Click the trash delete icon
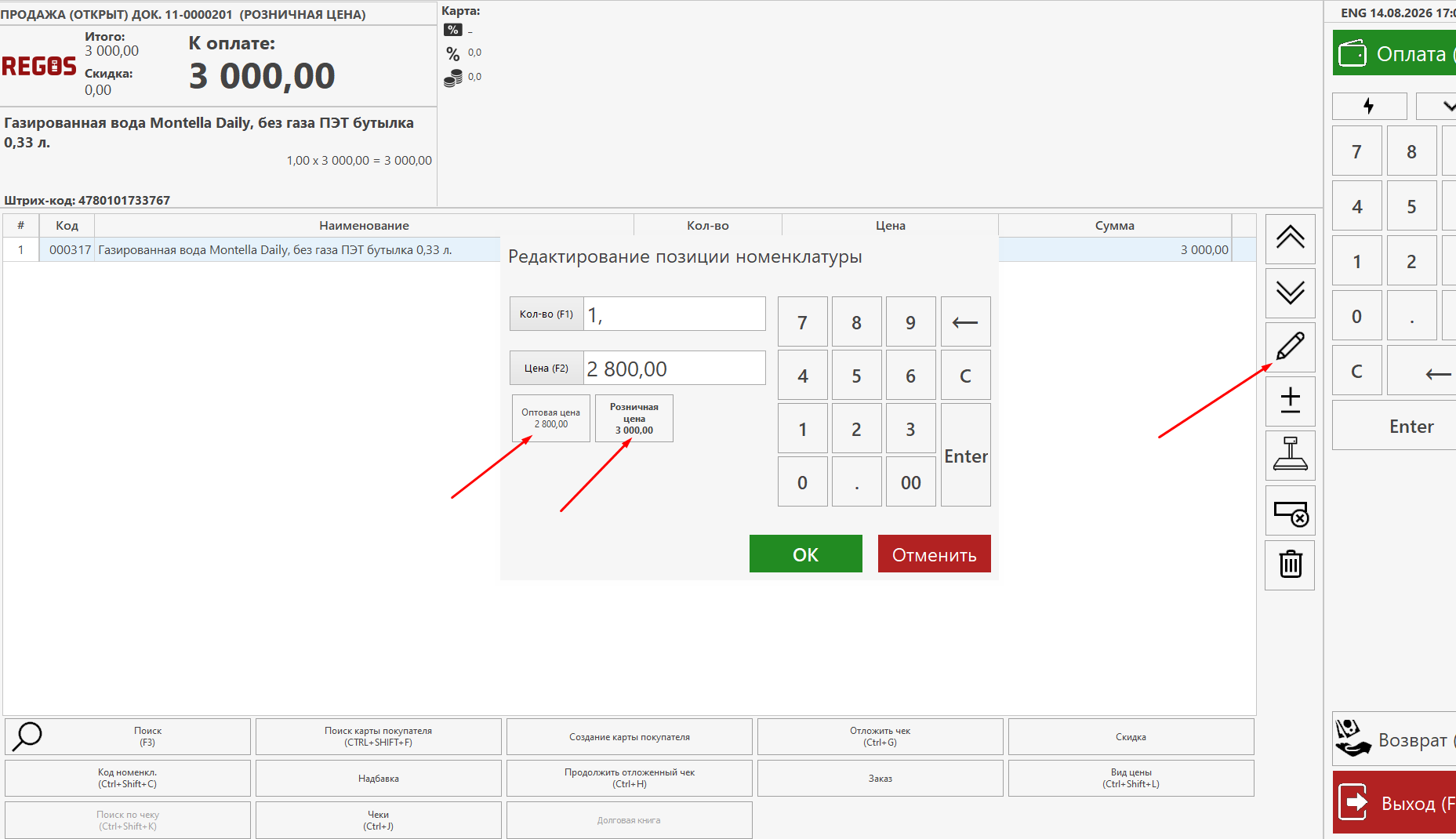The image size is (1456, 839). (x=1290, y=565)
